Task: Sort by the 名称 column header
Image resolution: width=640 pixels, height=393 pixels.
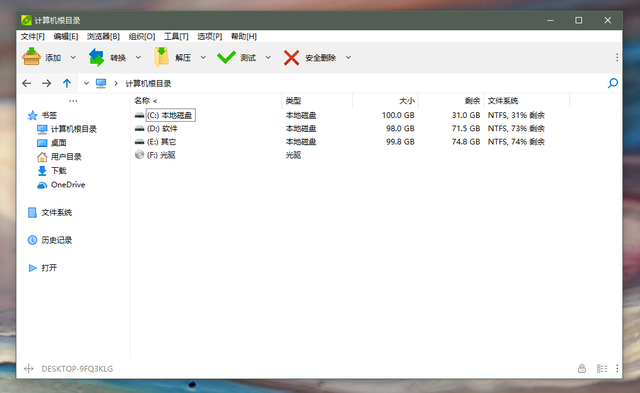Action: [207, 101]
